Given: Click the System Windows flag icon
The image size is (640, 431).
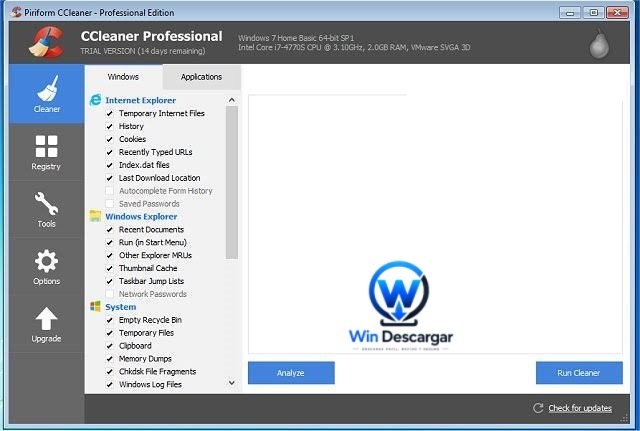Looking at the screenshot, I should tap(95, 306).
